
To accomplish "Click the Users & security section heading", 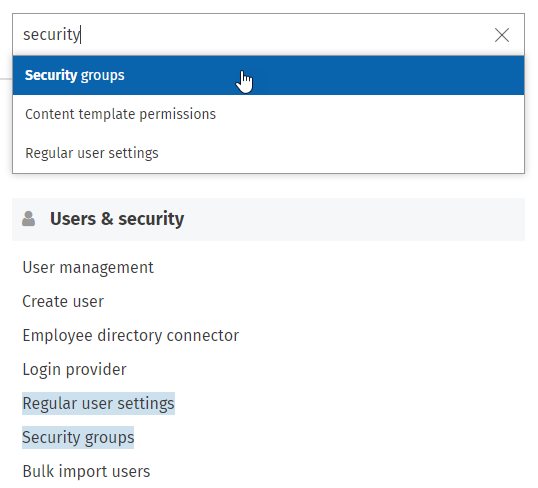I will pos(117,219).
